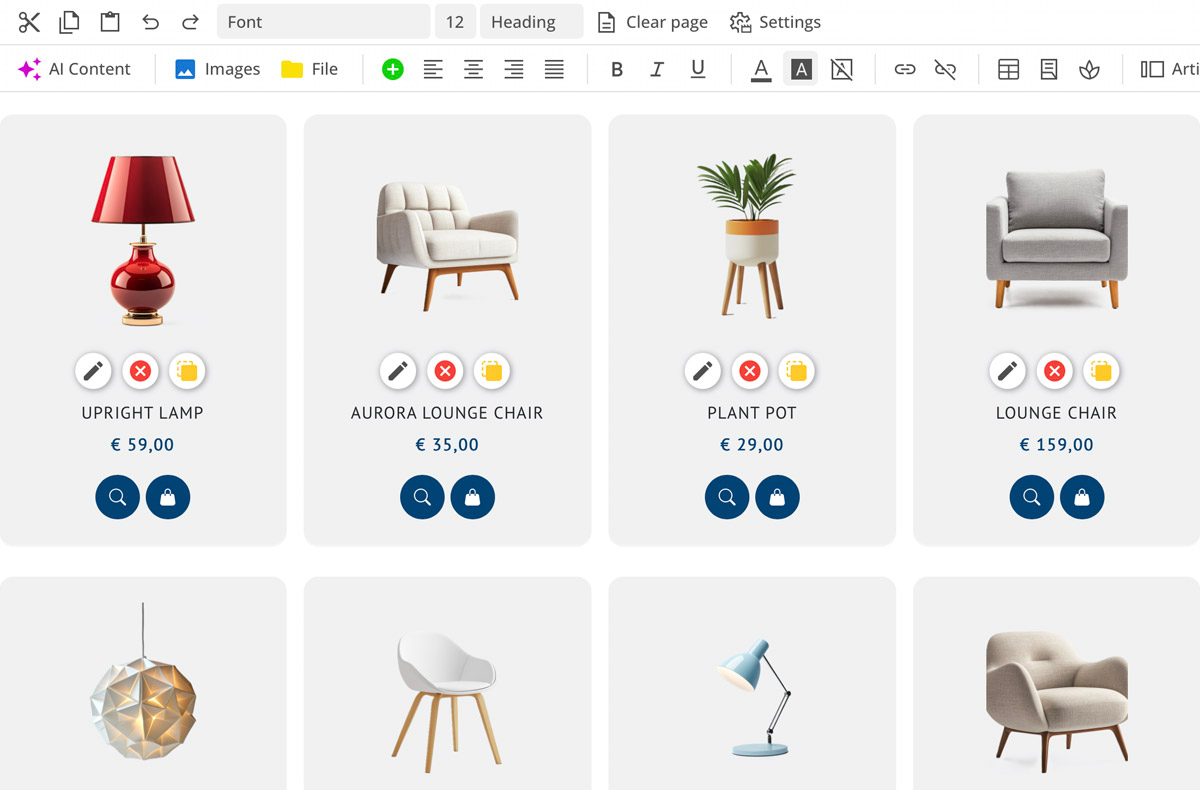Click the redo arrow icon
1200x790 pixels.
click(190, 22)
